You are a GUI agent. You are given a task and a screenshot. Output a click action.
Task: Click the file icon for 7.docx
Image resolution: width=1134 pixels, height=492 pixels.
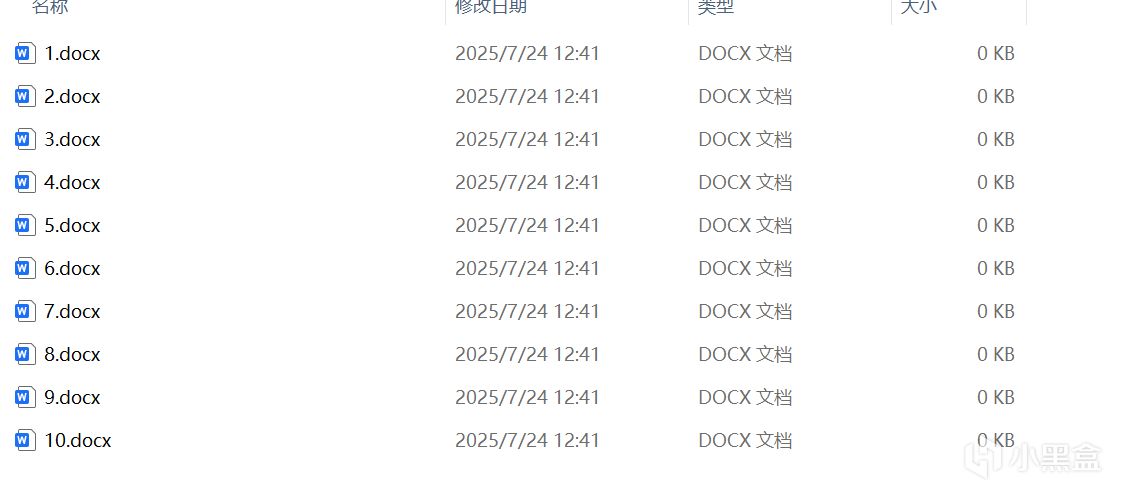pos(25,311)
